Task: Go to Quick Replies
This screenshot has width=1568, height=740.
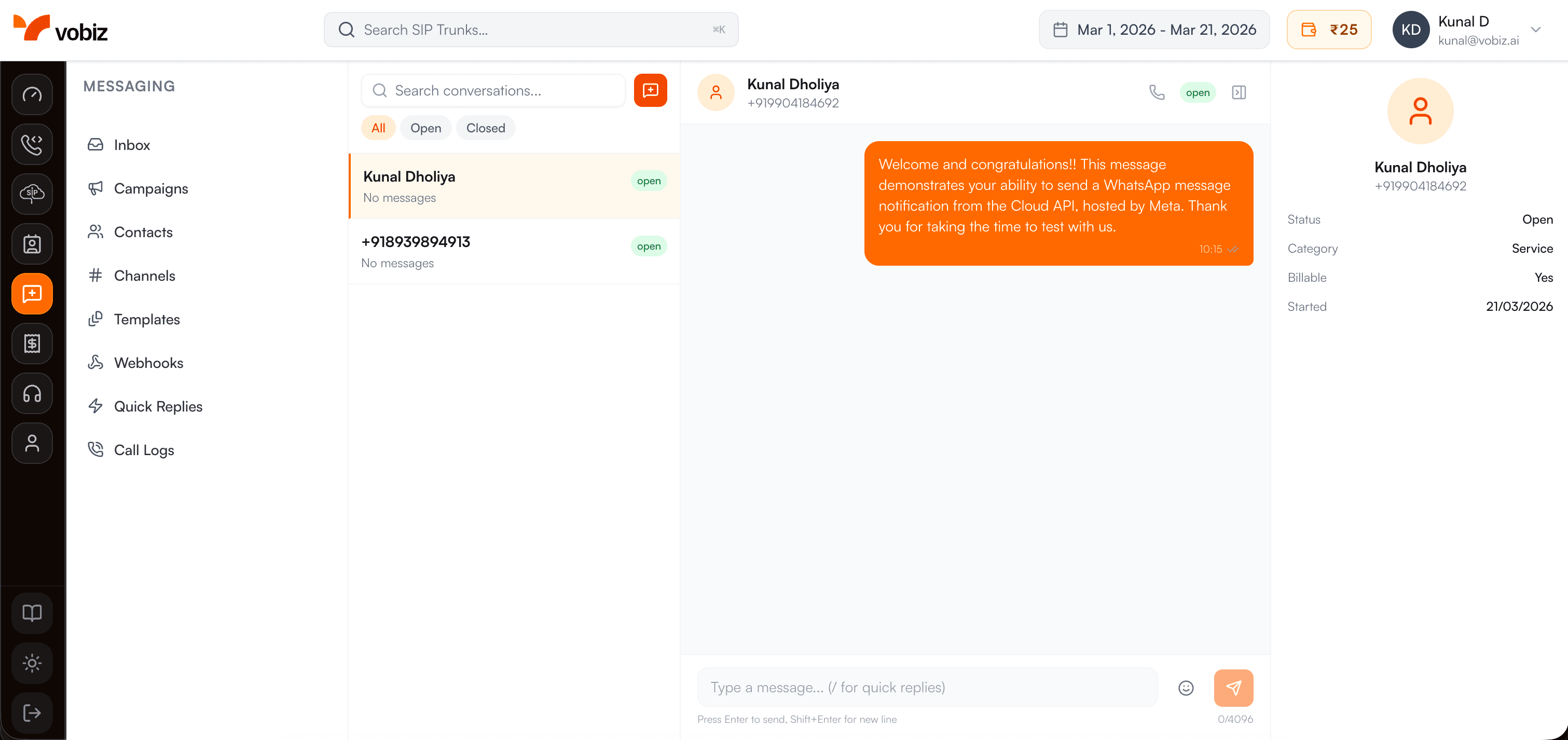Action: [158, 406]
